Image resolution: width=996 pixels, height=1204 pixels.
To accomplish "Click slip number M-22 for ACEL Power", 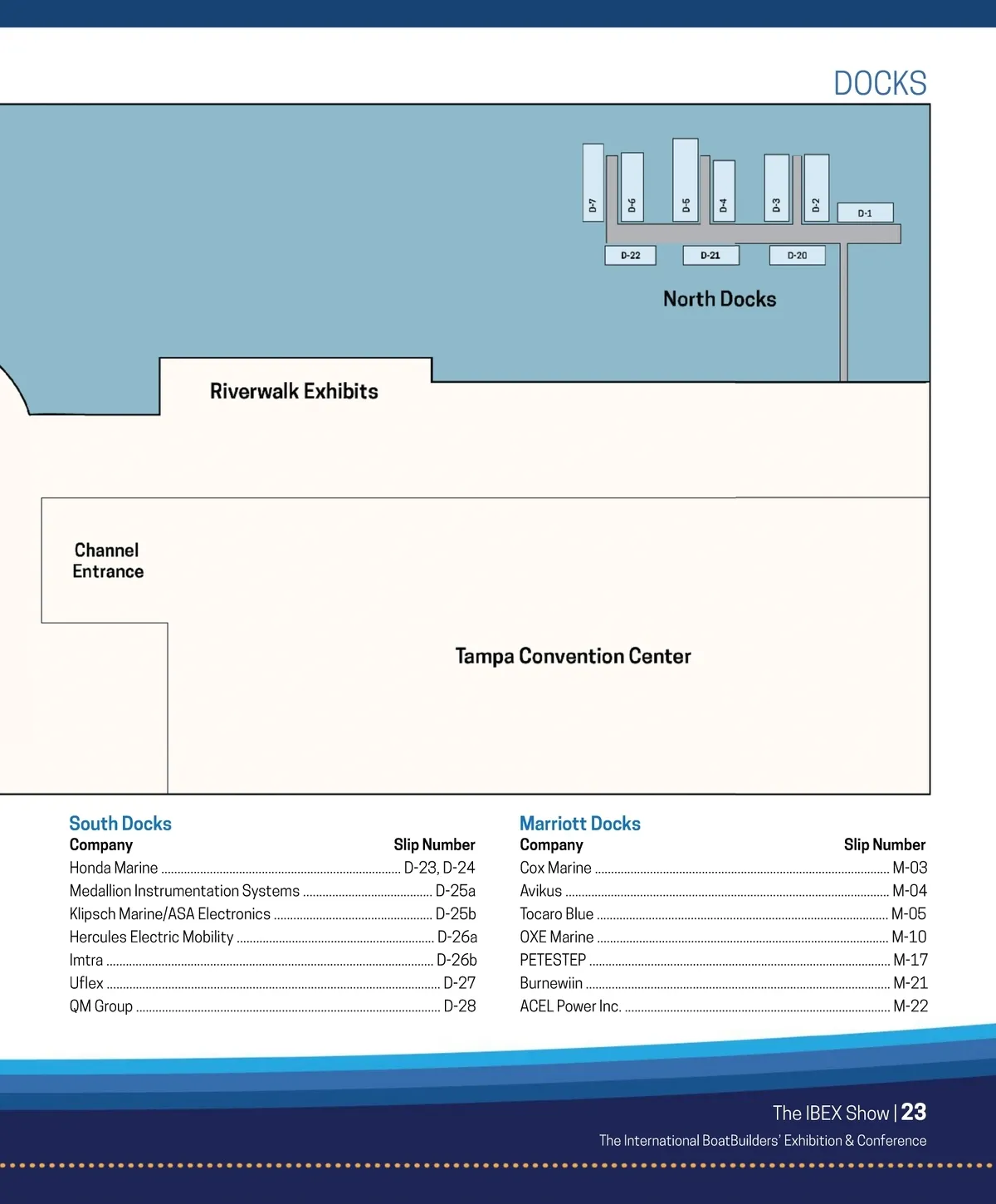I will coord(910,1006).
